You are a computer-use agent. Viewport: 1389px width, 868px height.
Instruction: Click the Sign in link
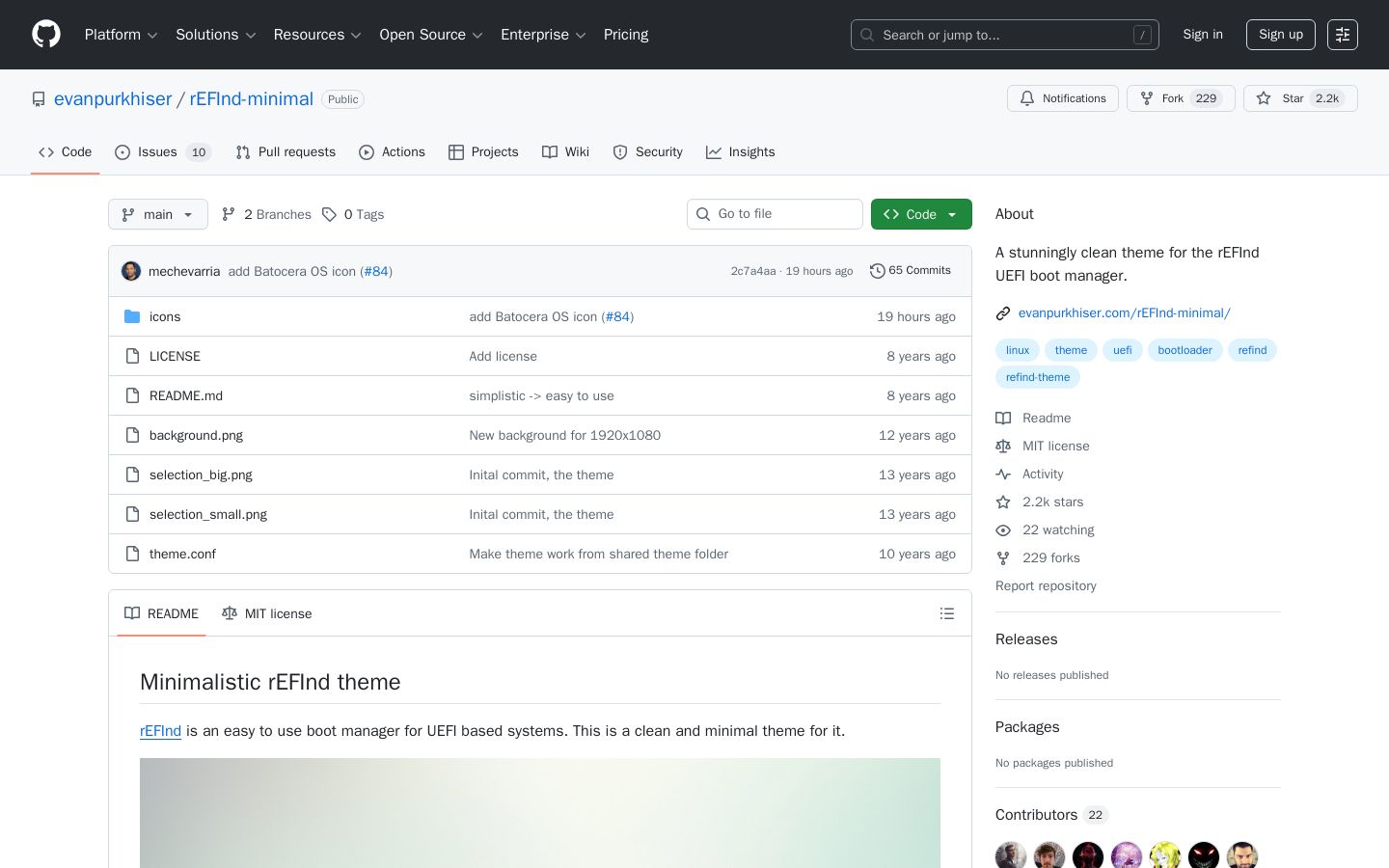click(x=1203, y=35)
